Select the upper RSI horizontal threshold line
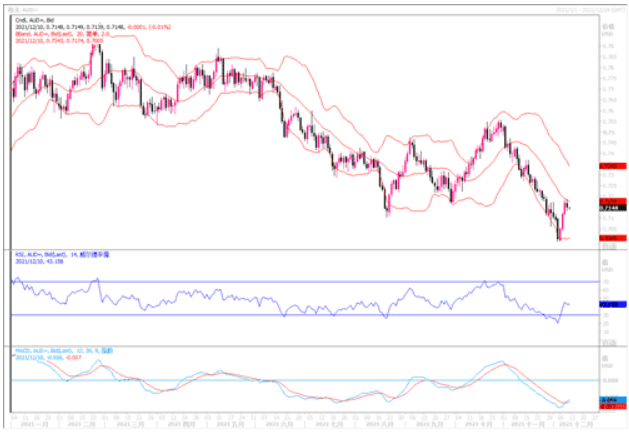629x438 pixels. [300, 282]
